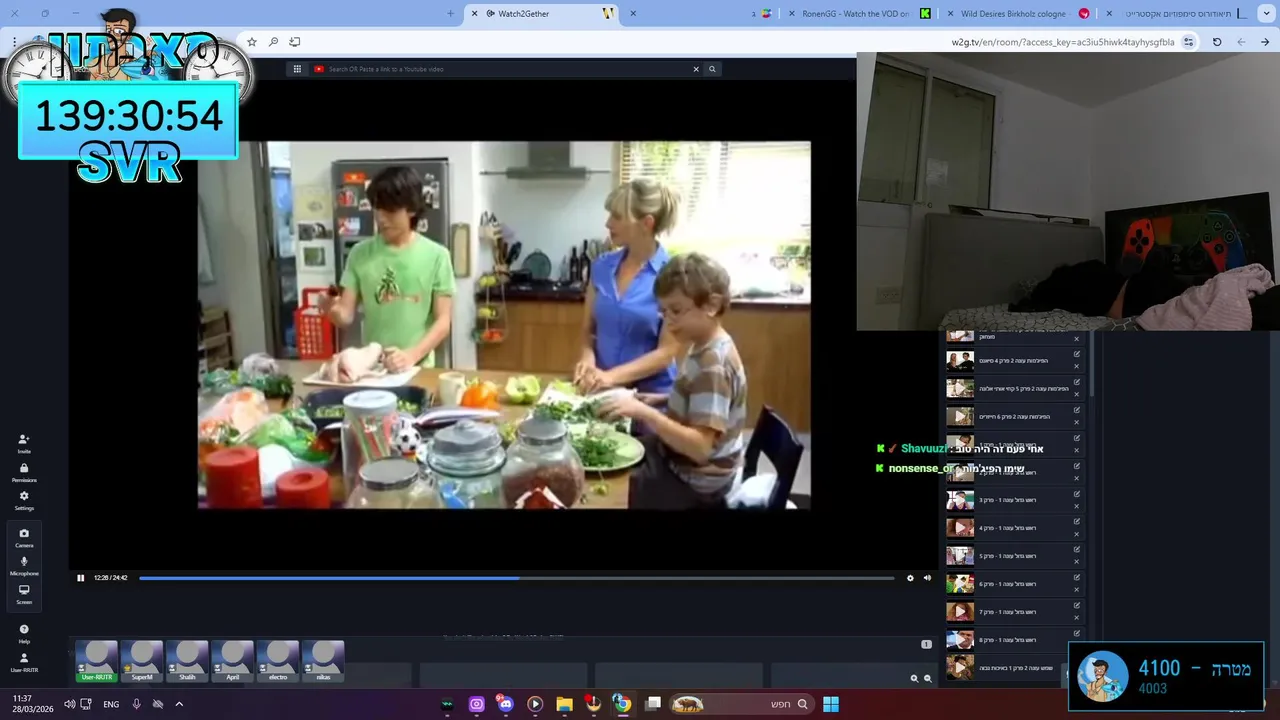Play playlist item ראש גדול עונה 1 פרק 5
The image size is (1280, 720).
(960, 556)
